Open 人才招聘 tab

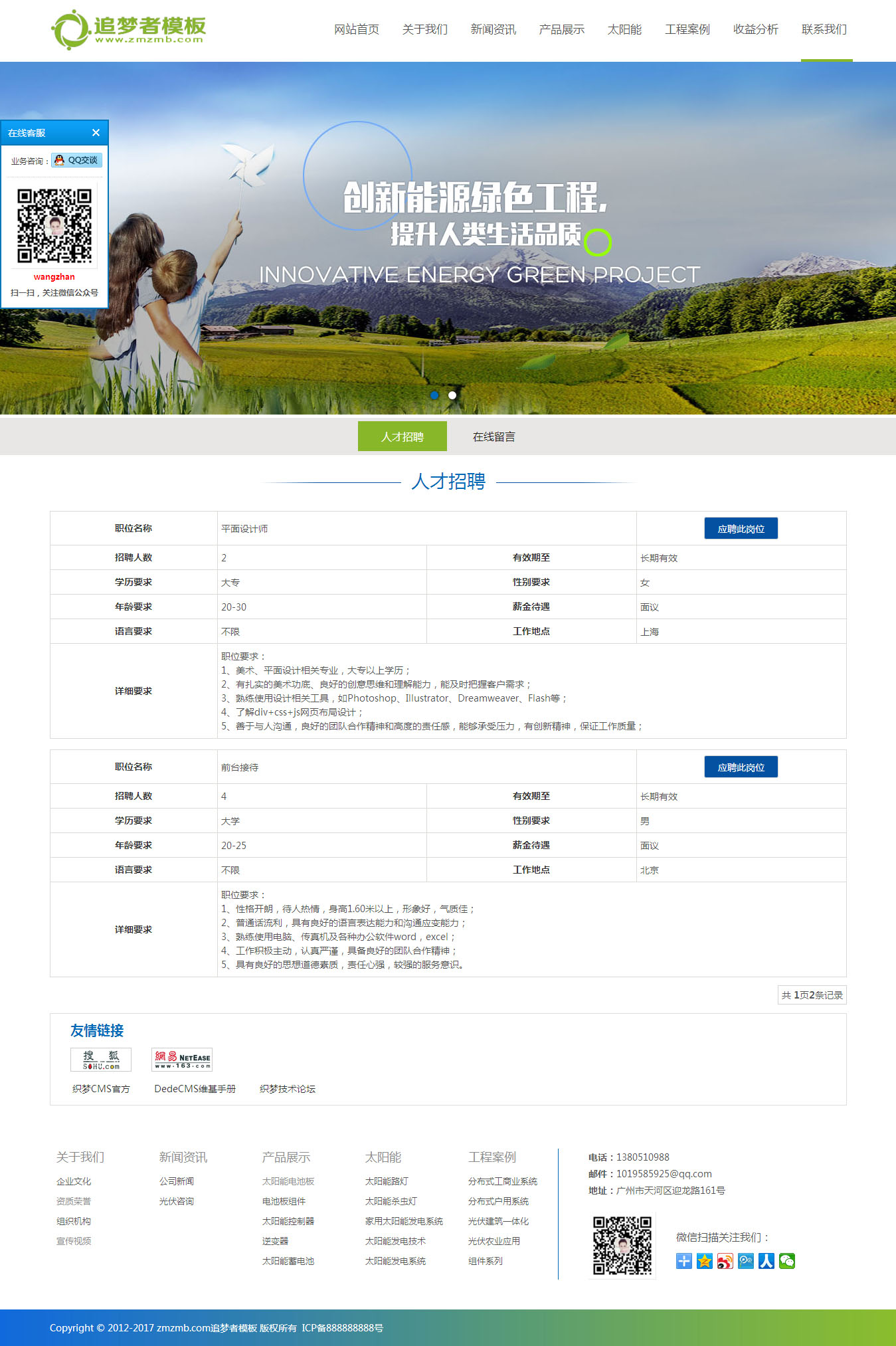402,436
